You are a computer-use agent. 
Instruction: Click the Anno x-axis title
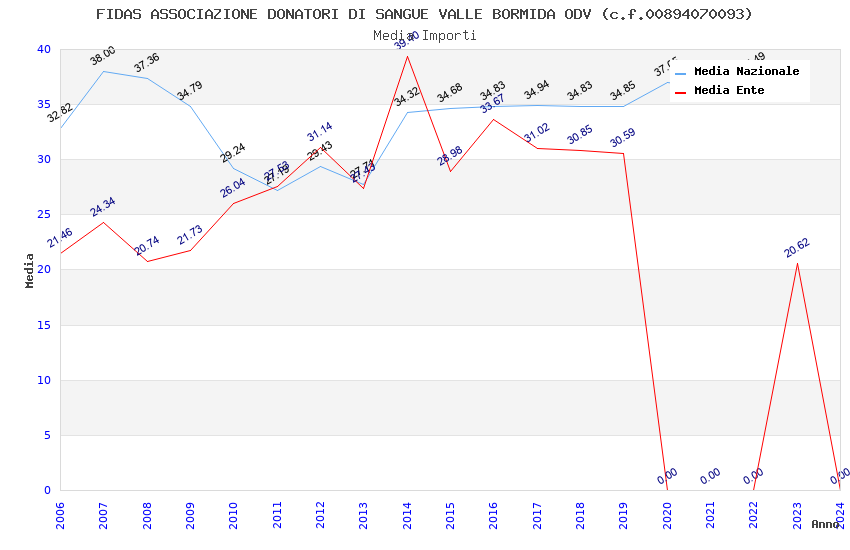tap(825, 524)
